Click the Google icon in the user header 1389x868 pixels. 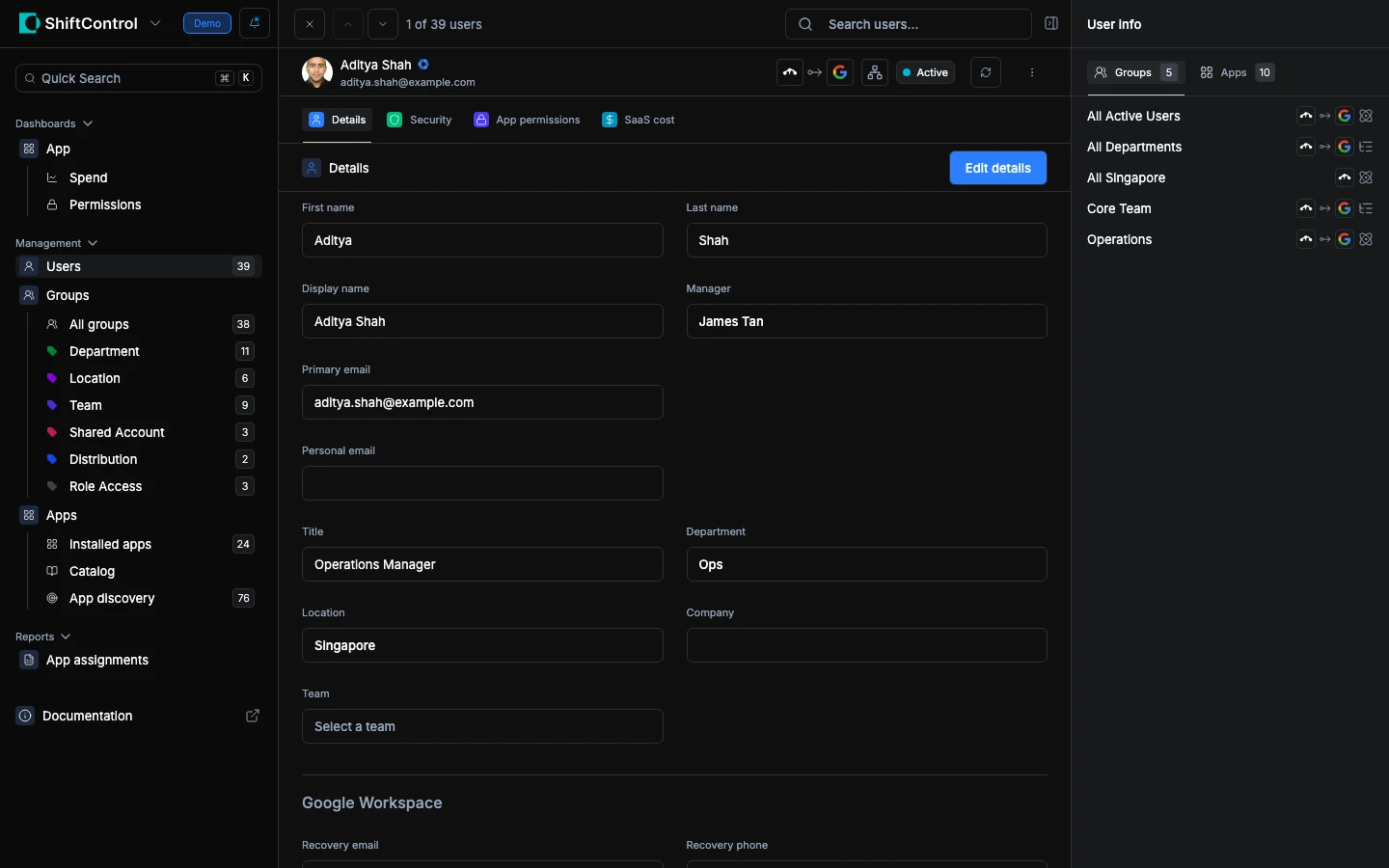tap(840, 72)
